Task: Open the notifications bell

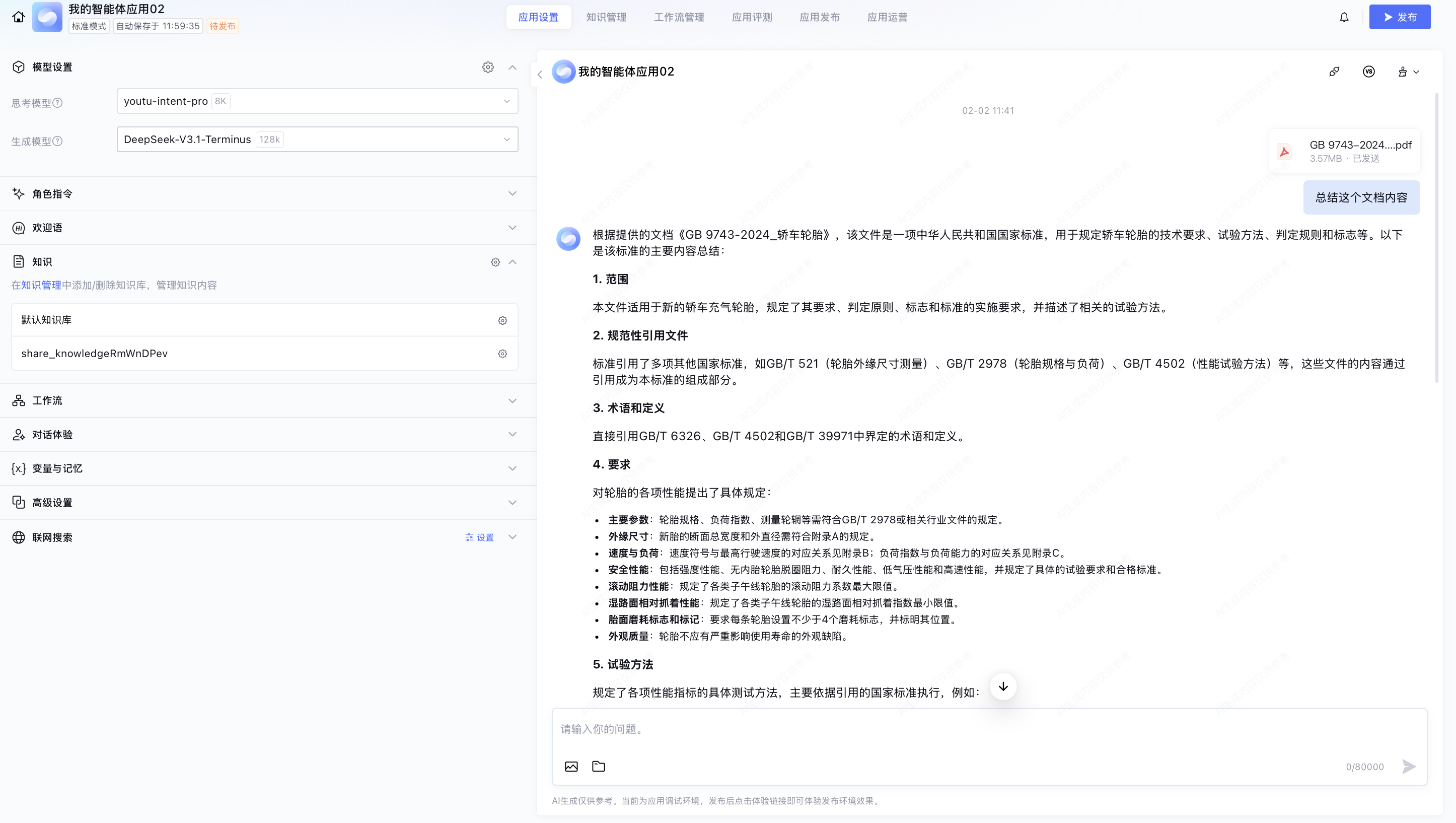Action: pyautogui.click(x=1344, y=17)
